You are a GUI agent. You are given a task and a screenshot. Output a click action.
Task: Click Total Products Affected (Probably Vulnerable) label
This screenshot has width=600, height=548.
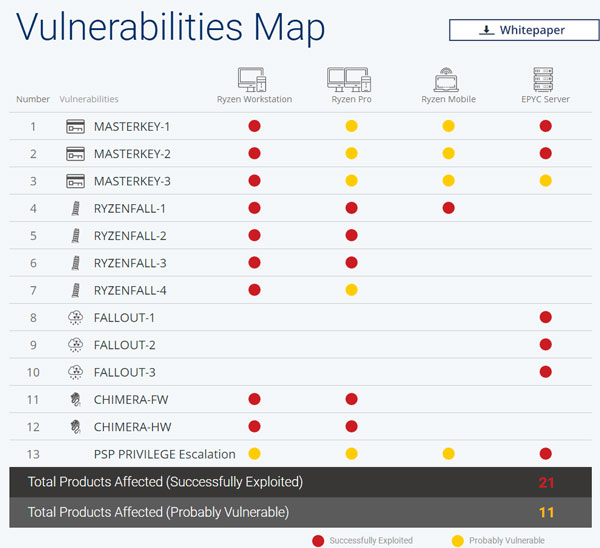(x=158, y=512)
